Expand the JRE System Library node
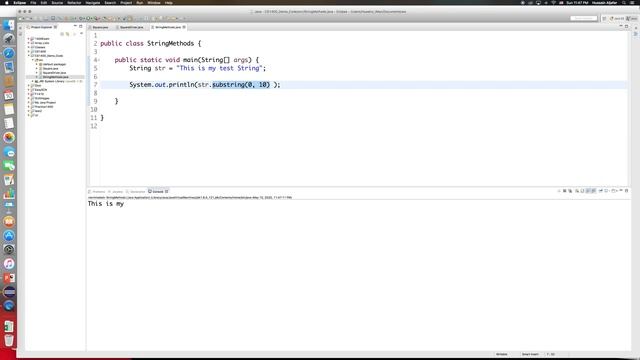640x360 pixels. click(33, 81)
